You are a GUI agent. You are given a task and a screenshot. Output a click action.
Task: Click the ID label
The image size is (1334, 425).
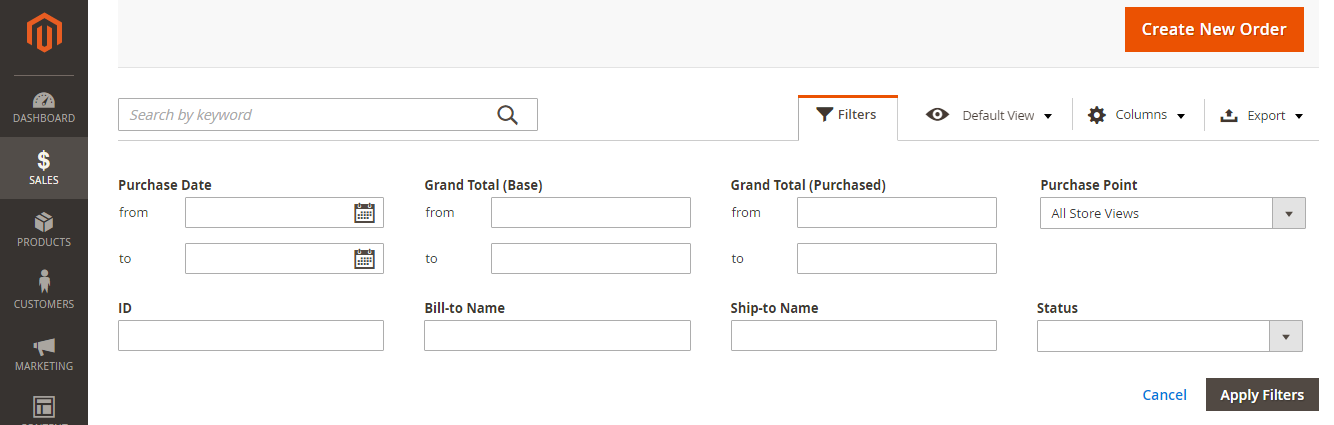point(125,308)
